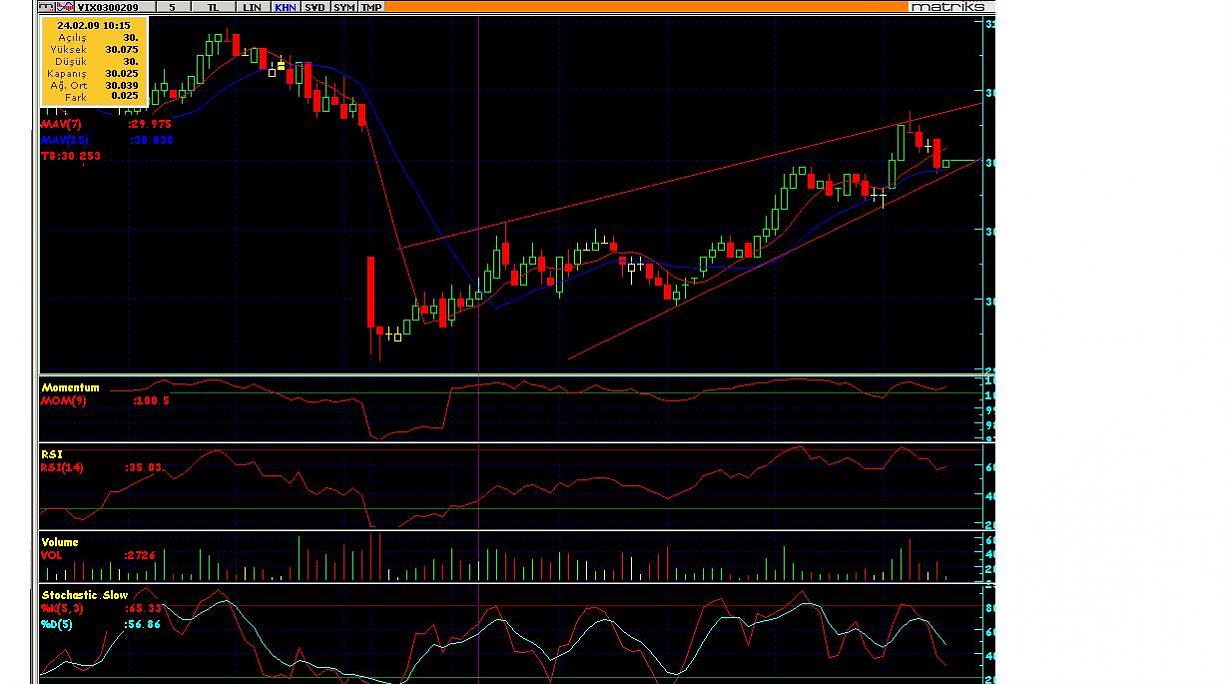Click the Volume panel header
The width and height of the screenshot is (1227, 684).
coord(59,542)
